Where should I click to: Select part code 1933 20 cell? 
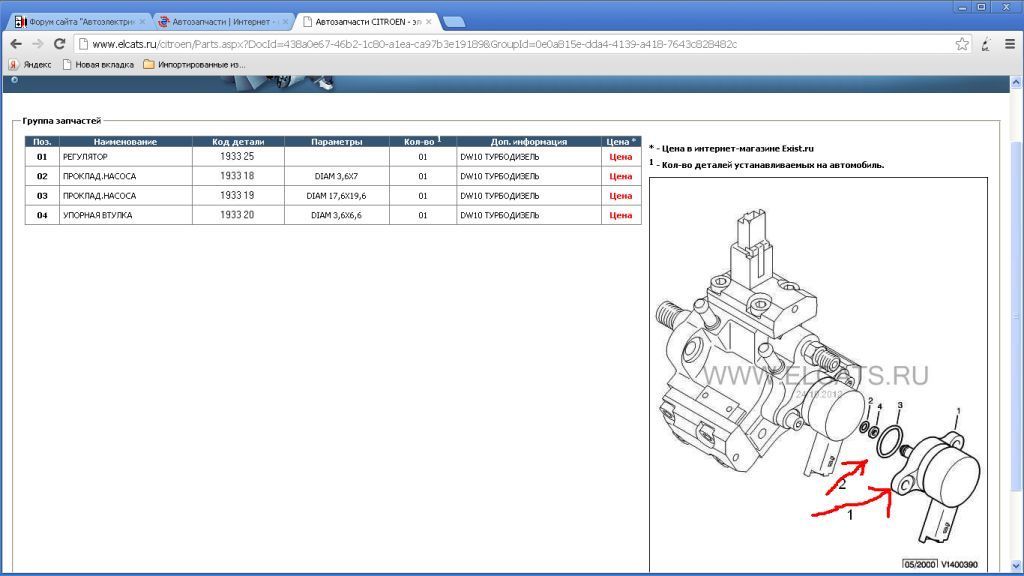[x=238, y=215]
